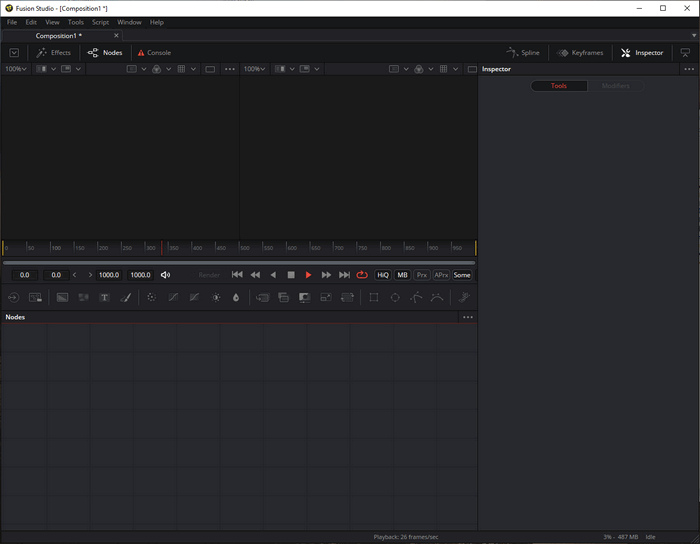Click the Stop playback button
This screenshot has width=700, height=544.
(x=291, y=275)
